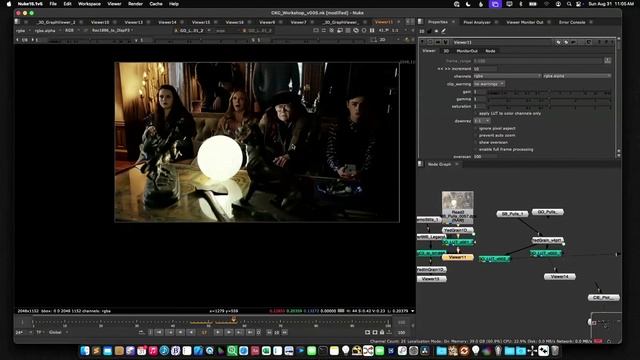Toggle ignore pixel aspect checkbox

click(x=476, y=128)
